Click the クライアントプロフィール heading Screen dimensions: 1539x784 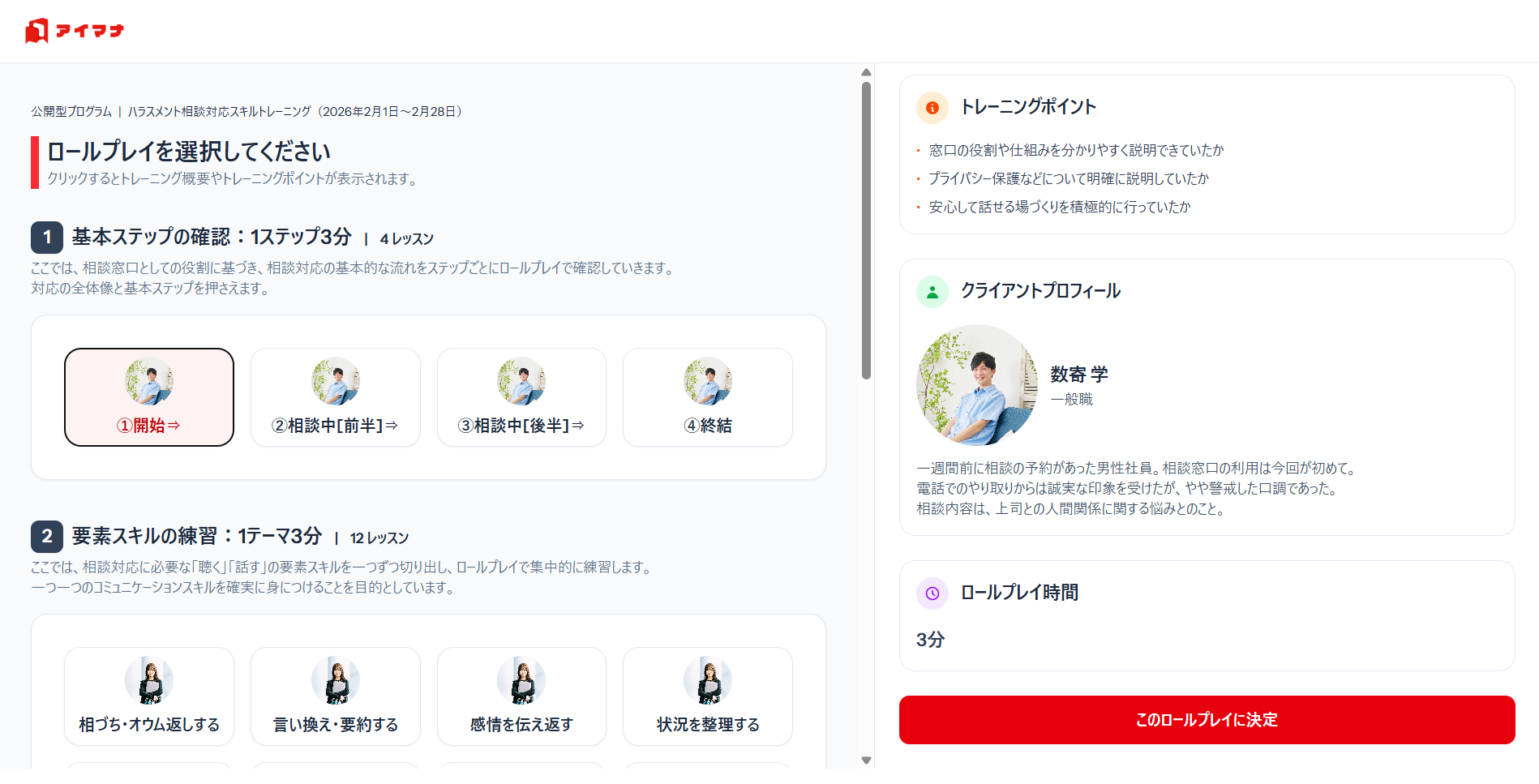[1040, 291]
